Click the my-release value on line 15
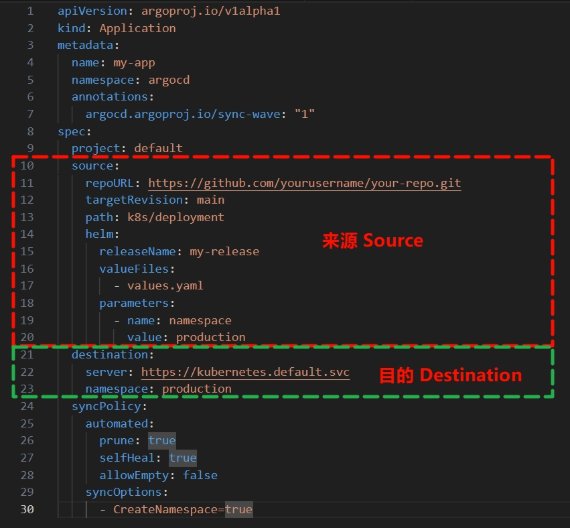The width and height of the screenshot is (570, 528). (225, 251)
